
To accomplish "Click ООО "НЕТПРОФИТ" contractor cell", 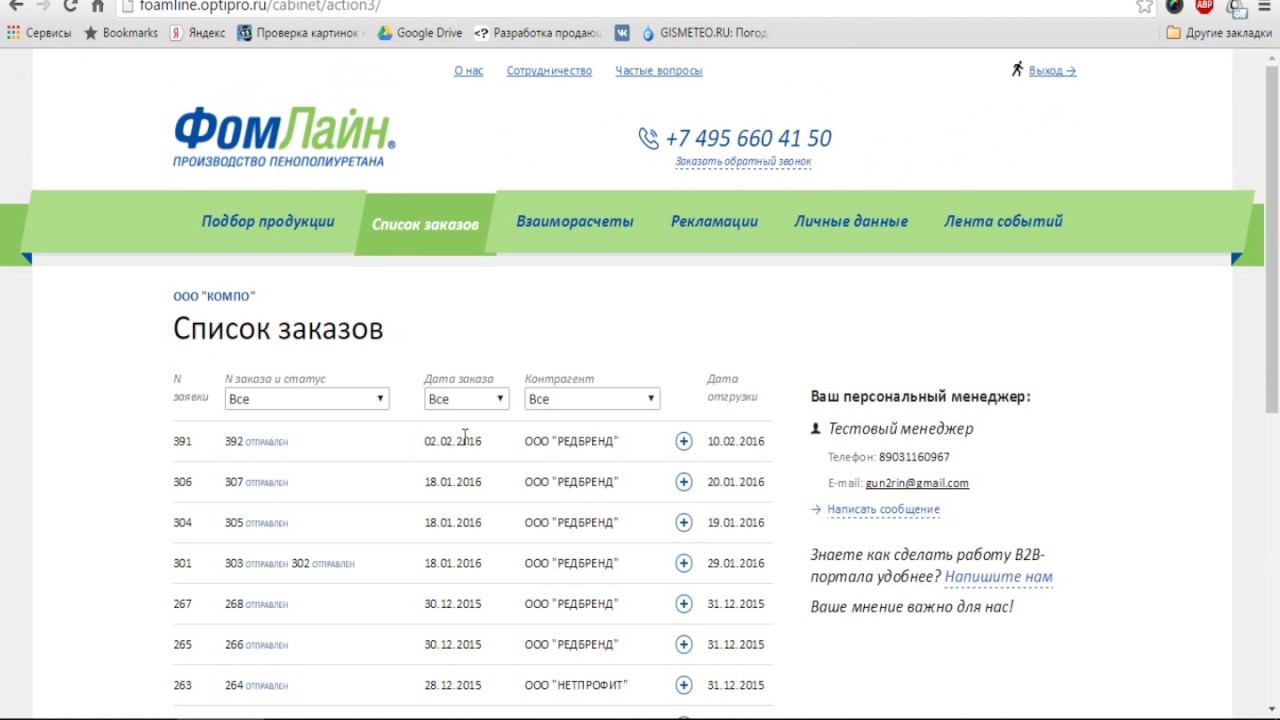I will 576,685.
